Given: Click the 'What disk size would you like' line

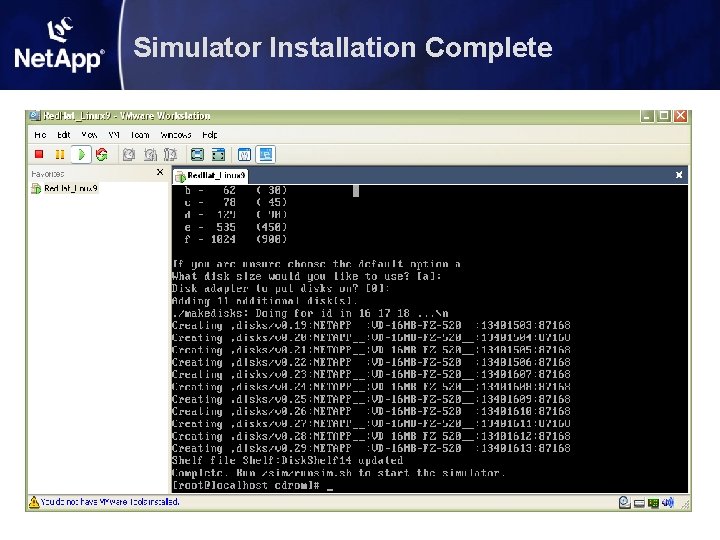Looking at the screenshot, I should tap(307, 276).
